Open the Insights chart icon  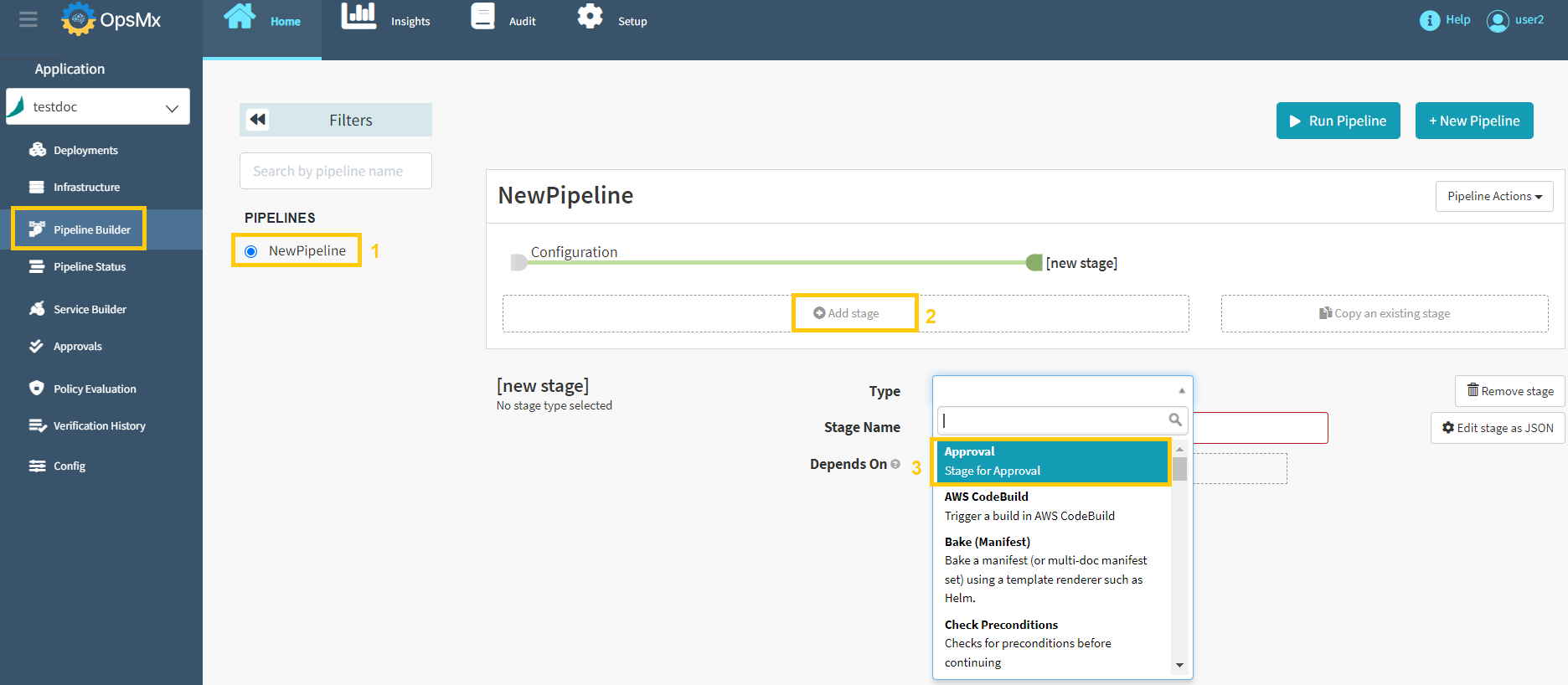click(358, 17)
